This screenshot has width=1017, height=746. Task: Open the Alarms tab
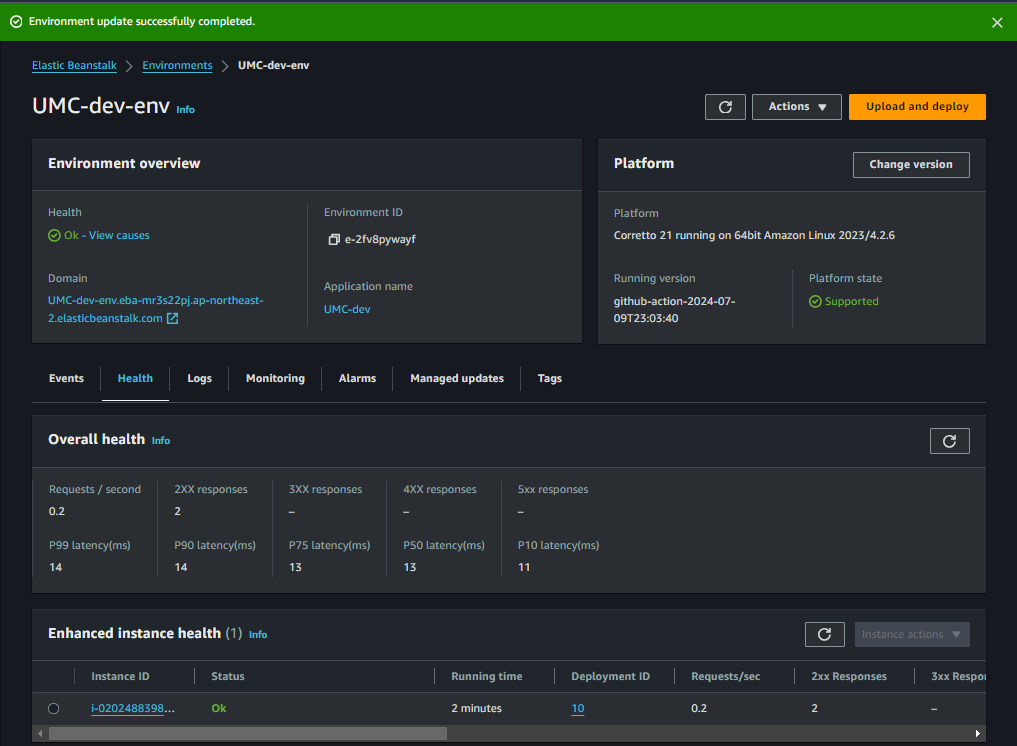point(357,378)
